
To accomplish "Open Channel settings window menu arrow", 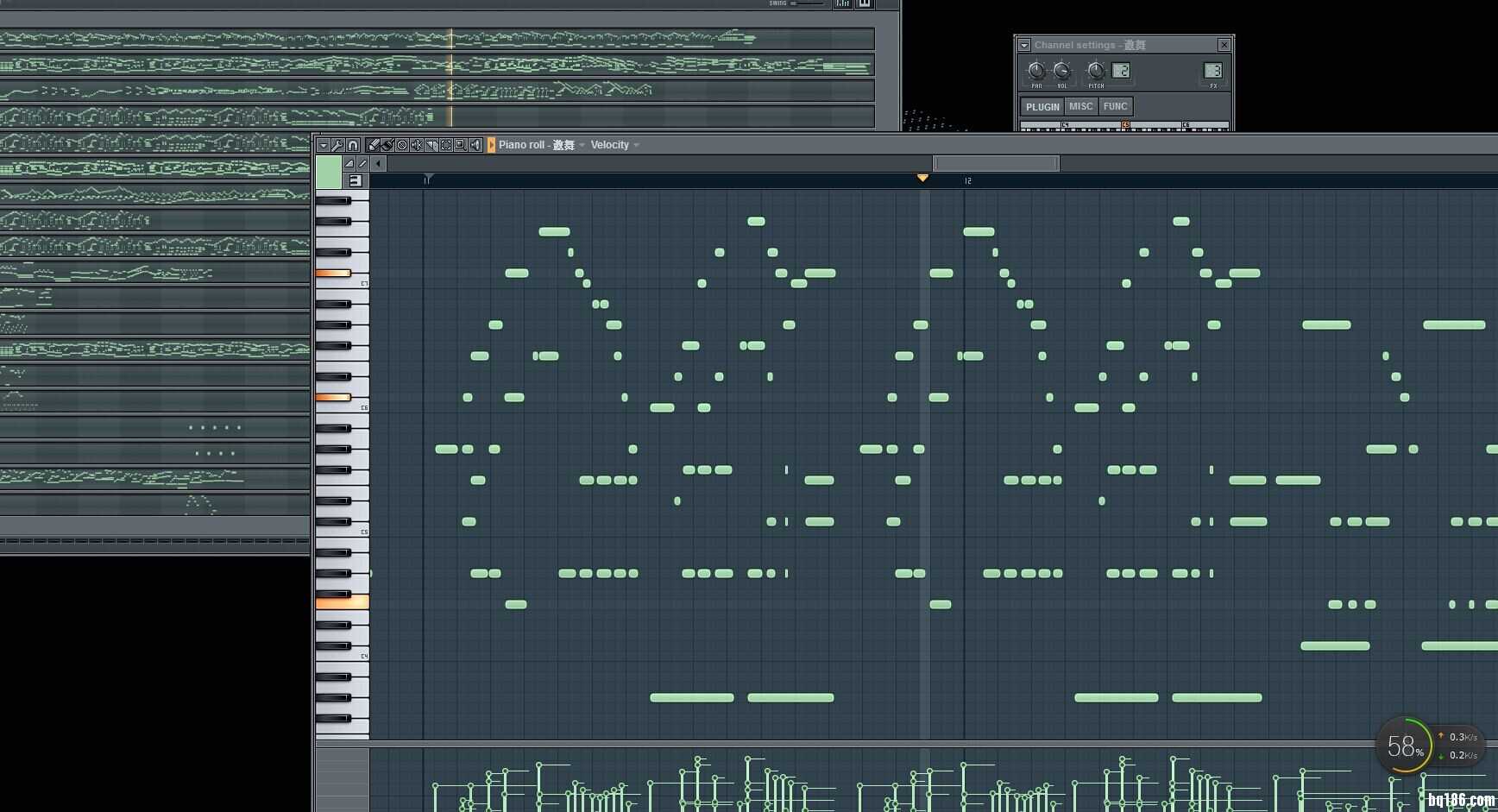I will 1024,45.
